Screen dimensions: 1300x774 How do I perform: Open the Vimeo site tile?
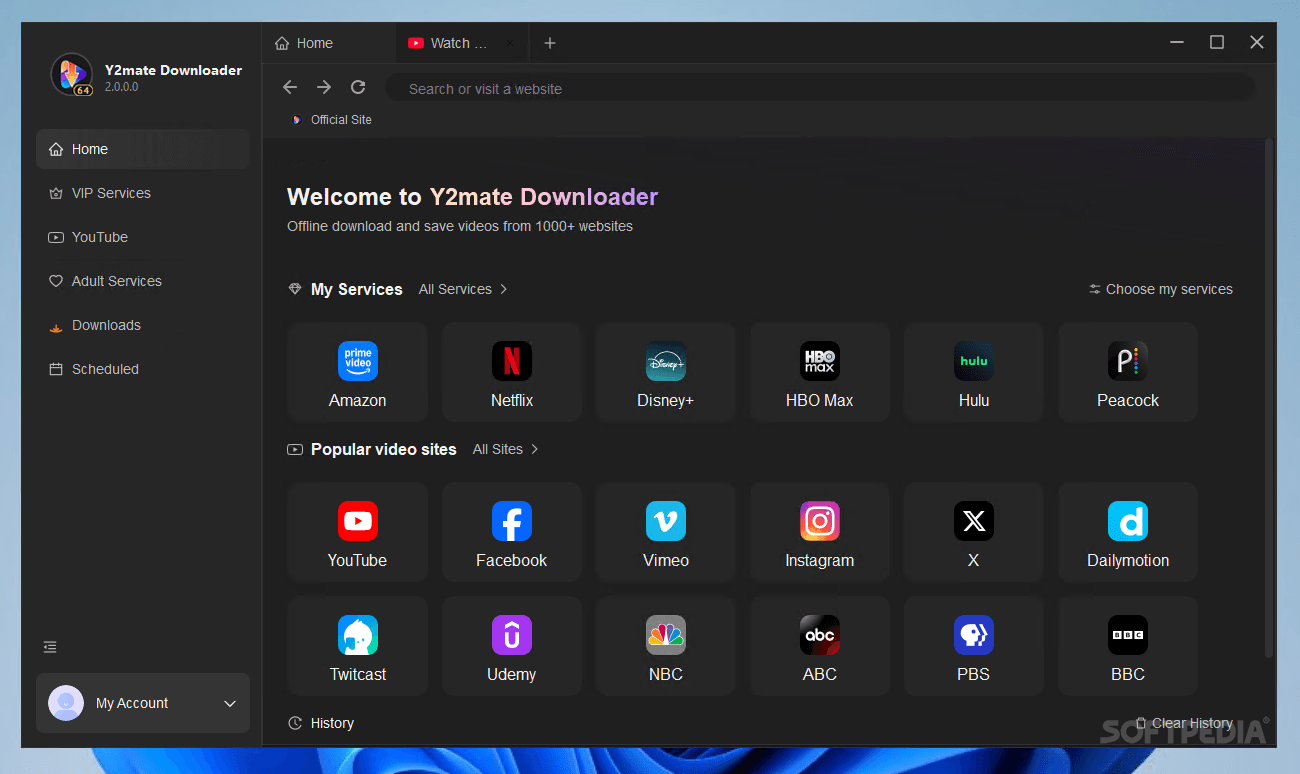click(x=665, y=532)
